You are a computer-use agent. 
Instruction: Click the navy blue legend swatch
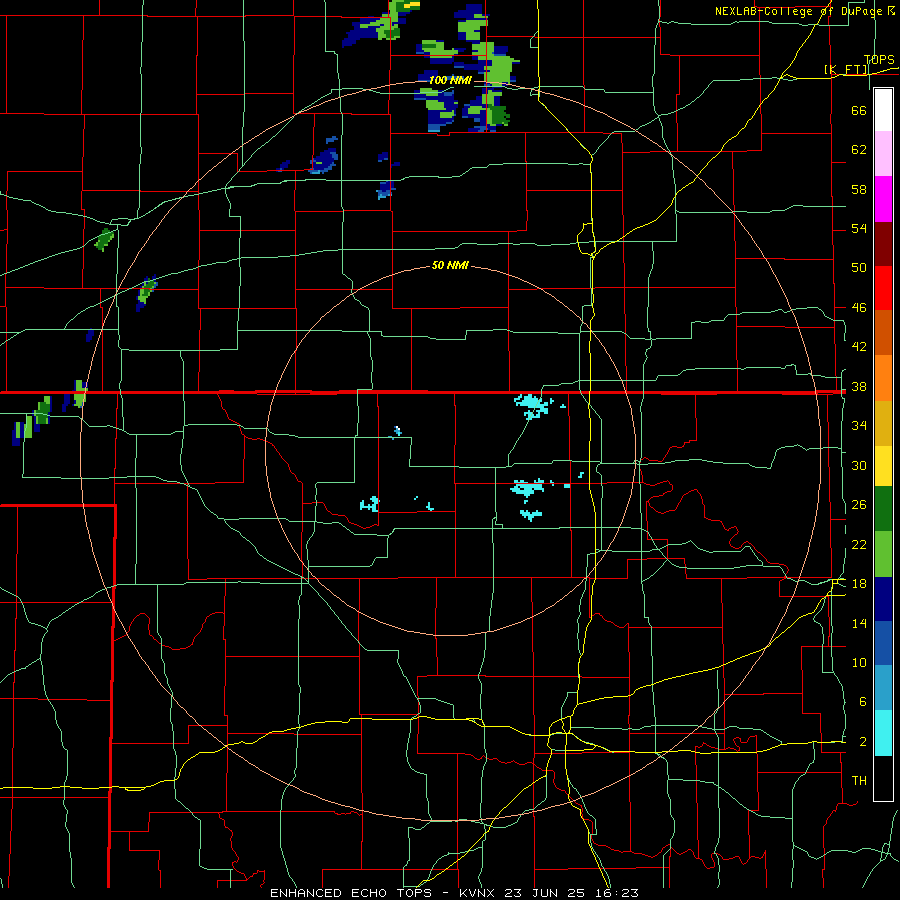coord(883,599)
